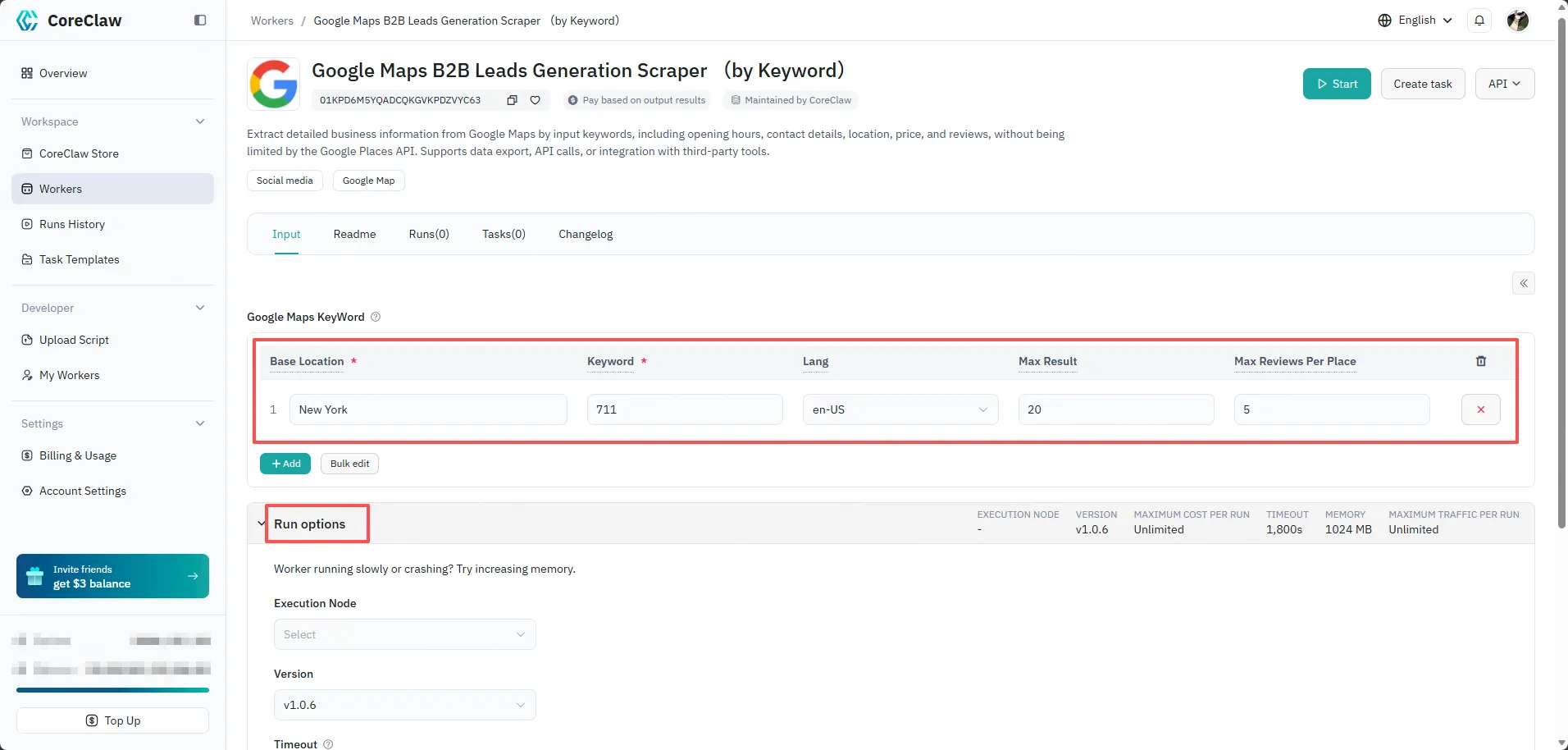Click the Invite friends banner

(112, 576)
